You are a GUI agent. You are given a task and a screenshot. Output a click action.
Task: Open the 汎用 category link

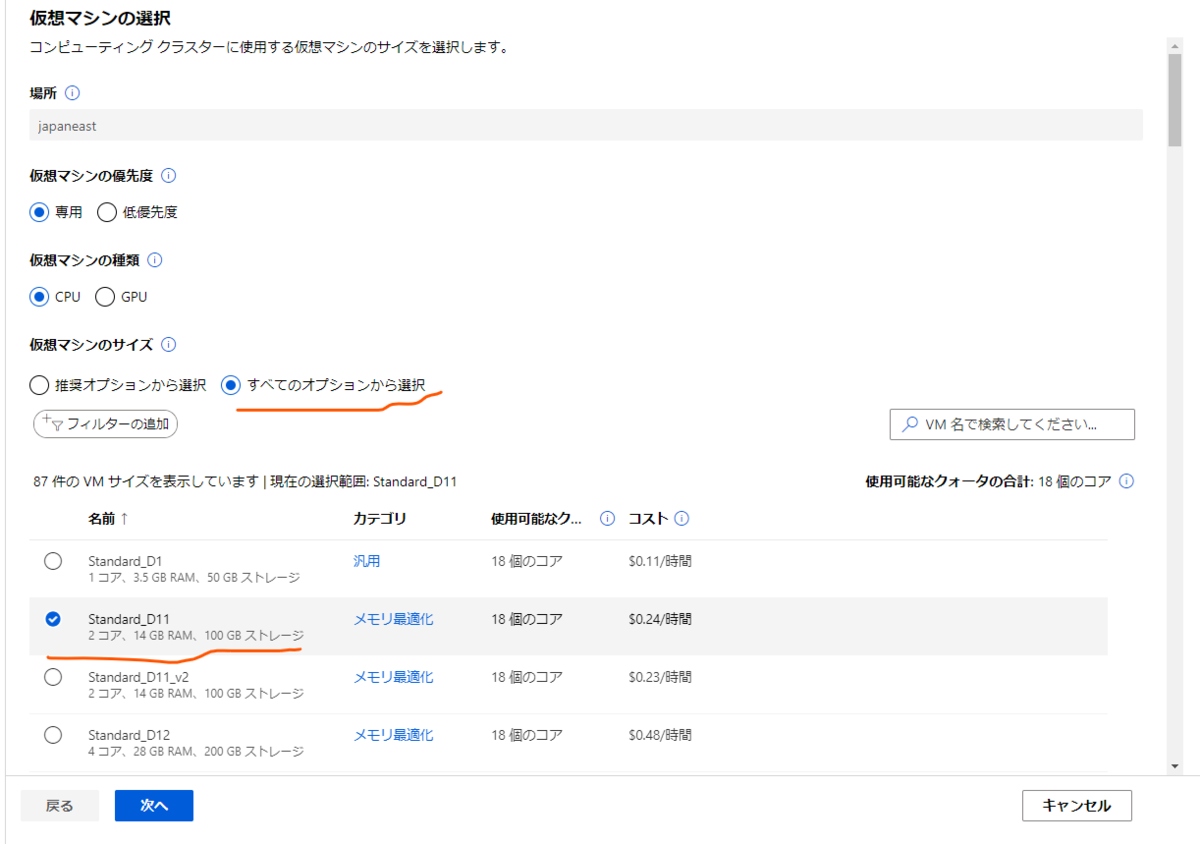(366, 561)
